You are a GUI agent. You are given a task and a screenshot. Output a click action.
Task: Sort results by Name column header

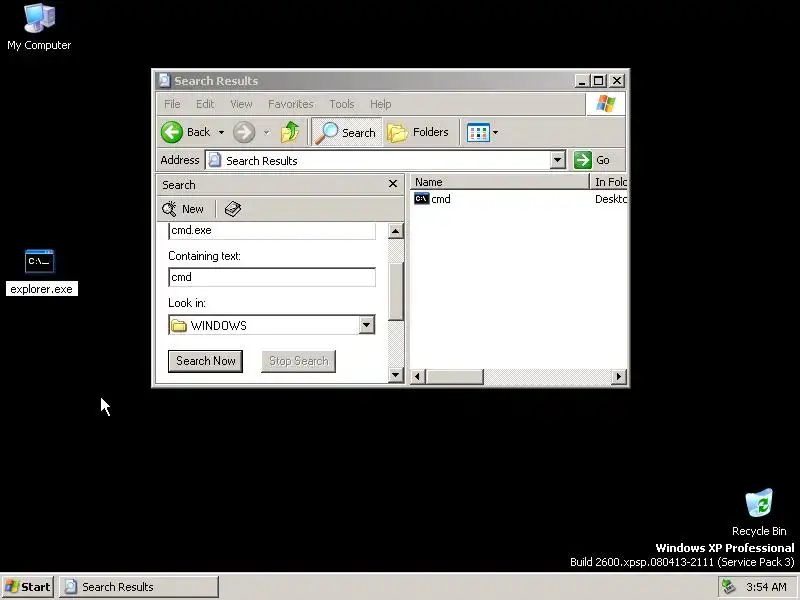click(x=499, y=182)
